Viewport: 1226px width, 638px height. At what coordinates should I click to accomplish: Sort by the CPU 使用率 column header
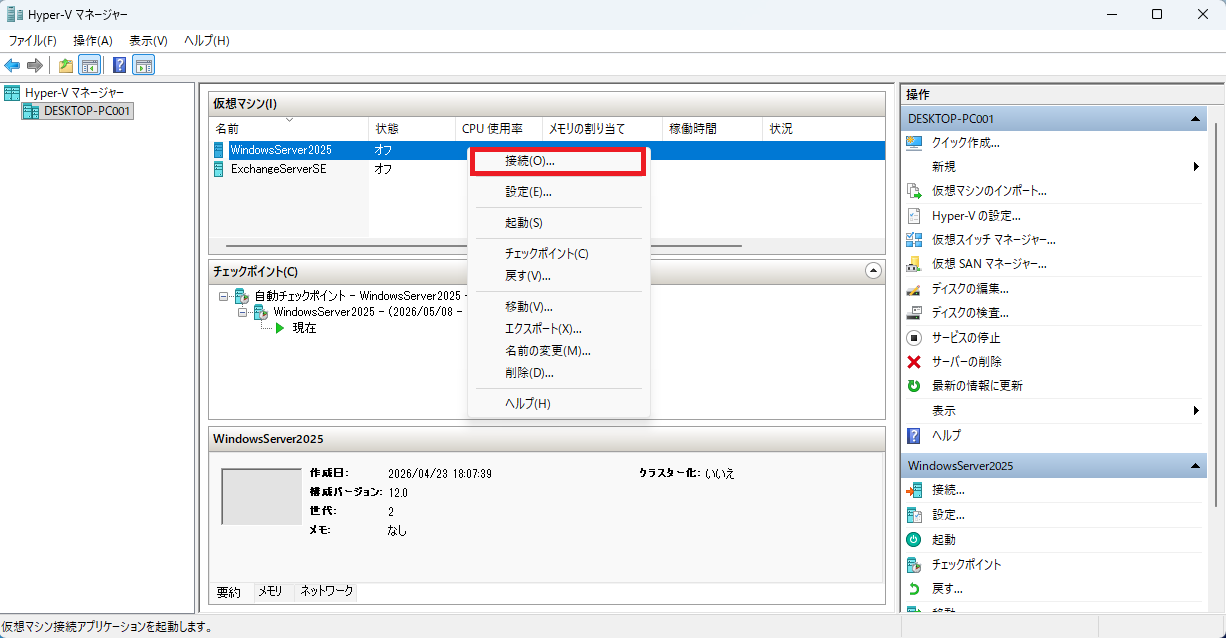pos(499,129)
